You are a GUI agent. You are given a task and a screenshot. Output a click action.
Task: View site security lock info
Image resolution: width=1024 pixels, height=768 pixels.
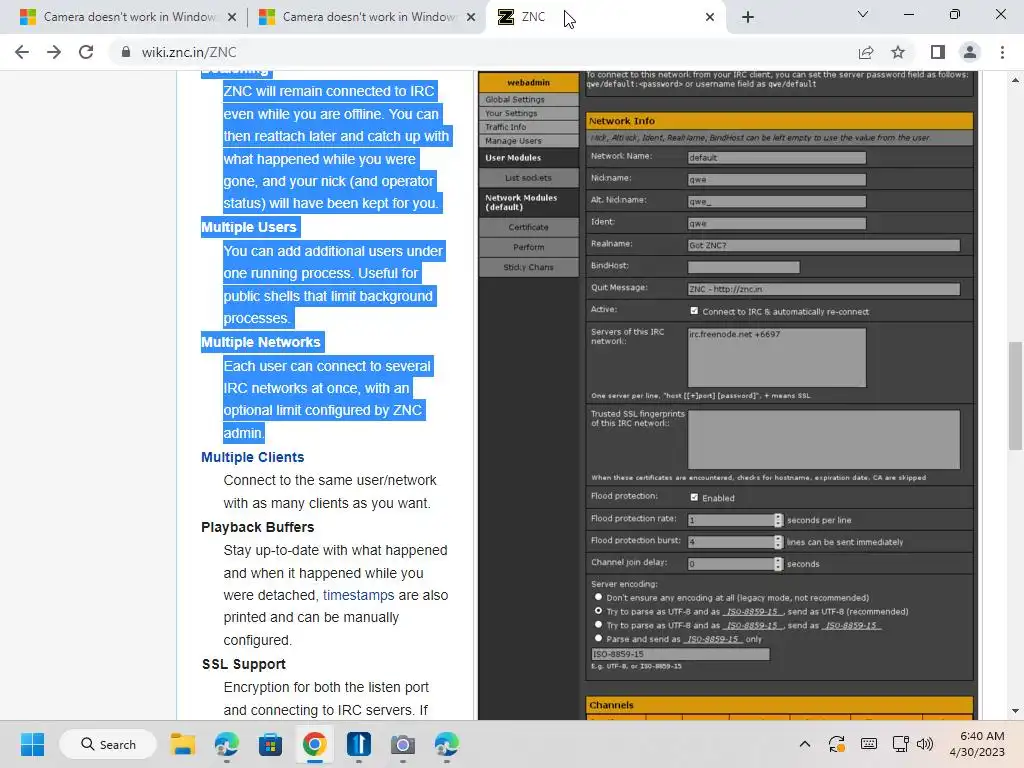tap(126, 52)
